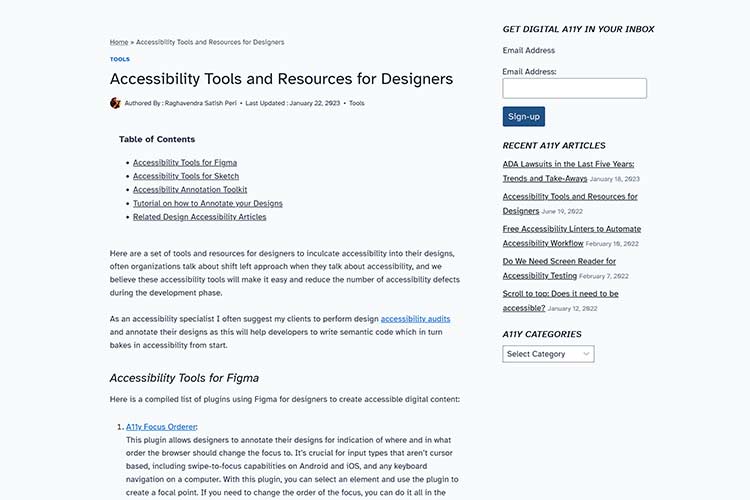Focus the Email Address input field
This screenshot has height=500, width=750.
coord(574,89)
